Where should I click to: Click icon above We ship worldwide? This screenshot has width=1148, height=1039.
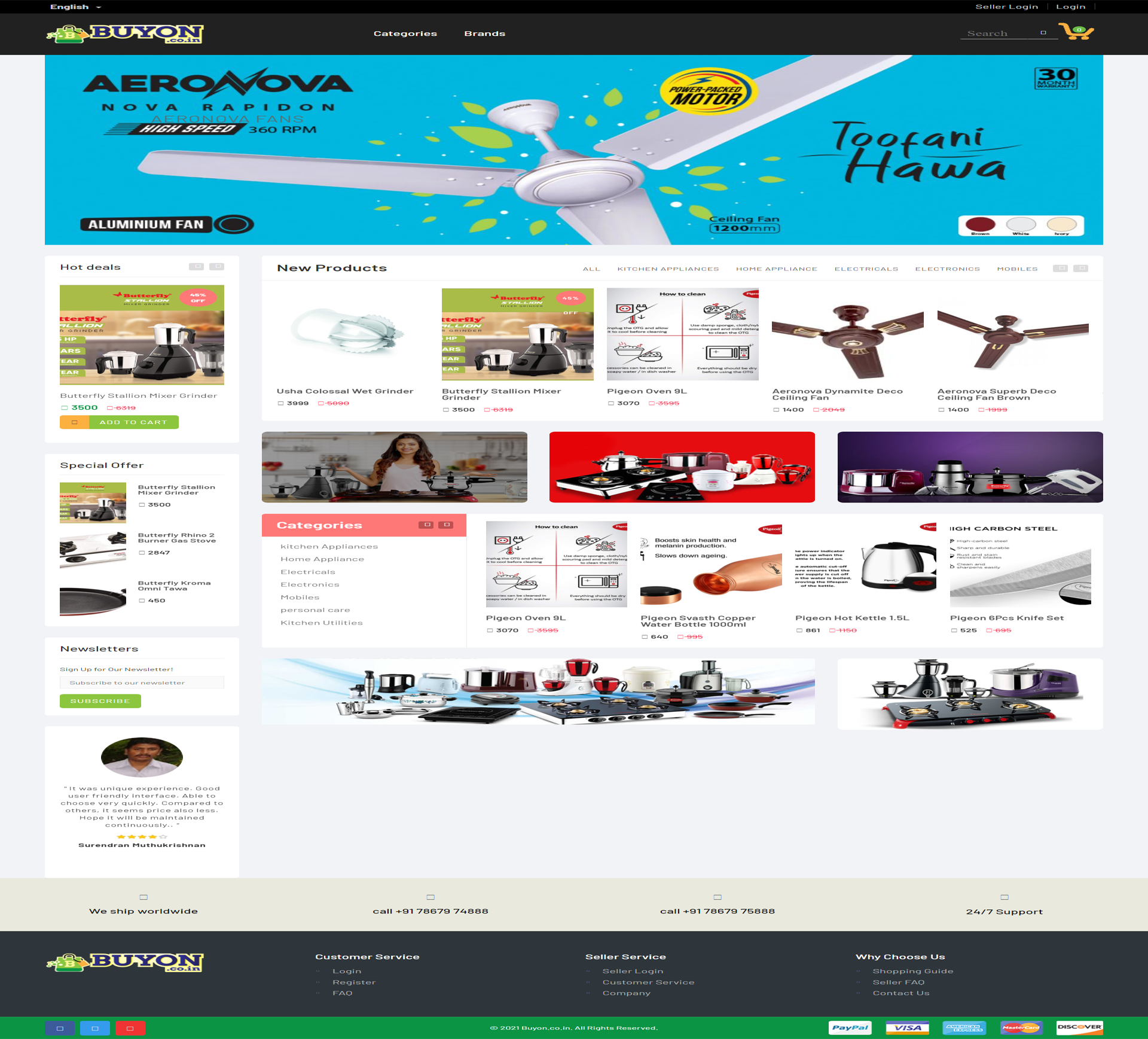click(143, 897)
